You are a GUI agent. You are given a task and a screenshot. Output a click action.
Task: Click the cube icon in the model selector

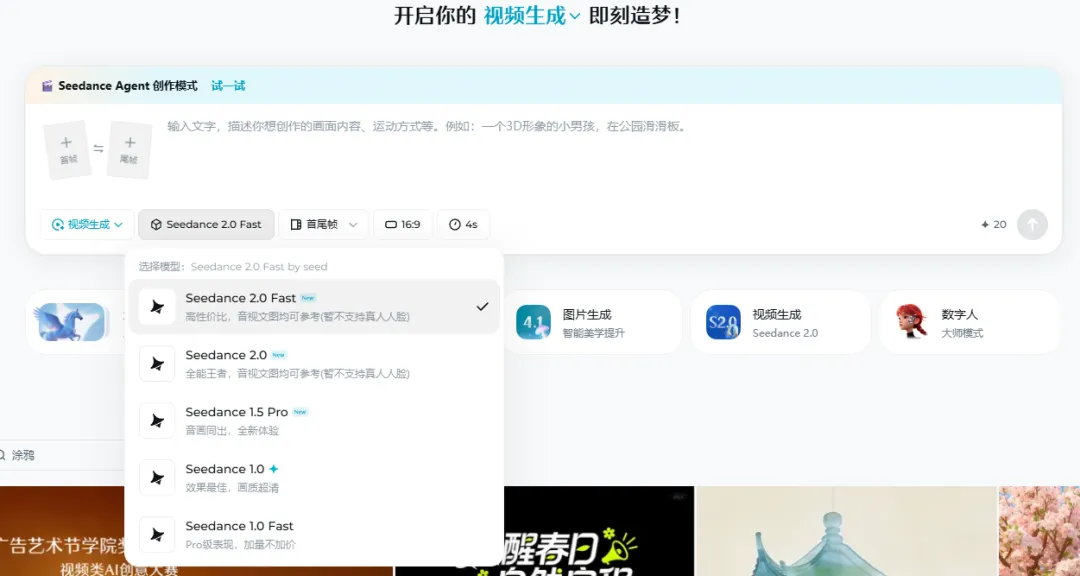156,225
